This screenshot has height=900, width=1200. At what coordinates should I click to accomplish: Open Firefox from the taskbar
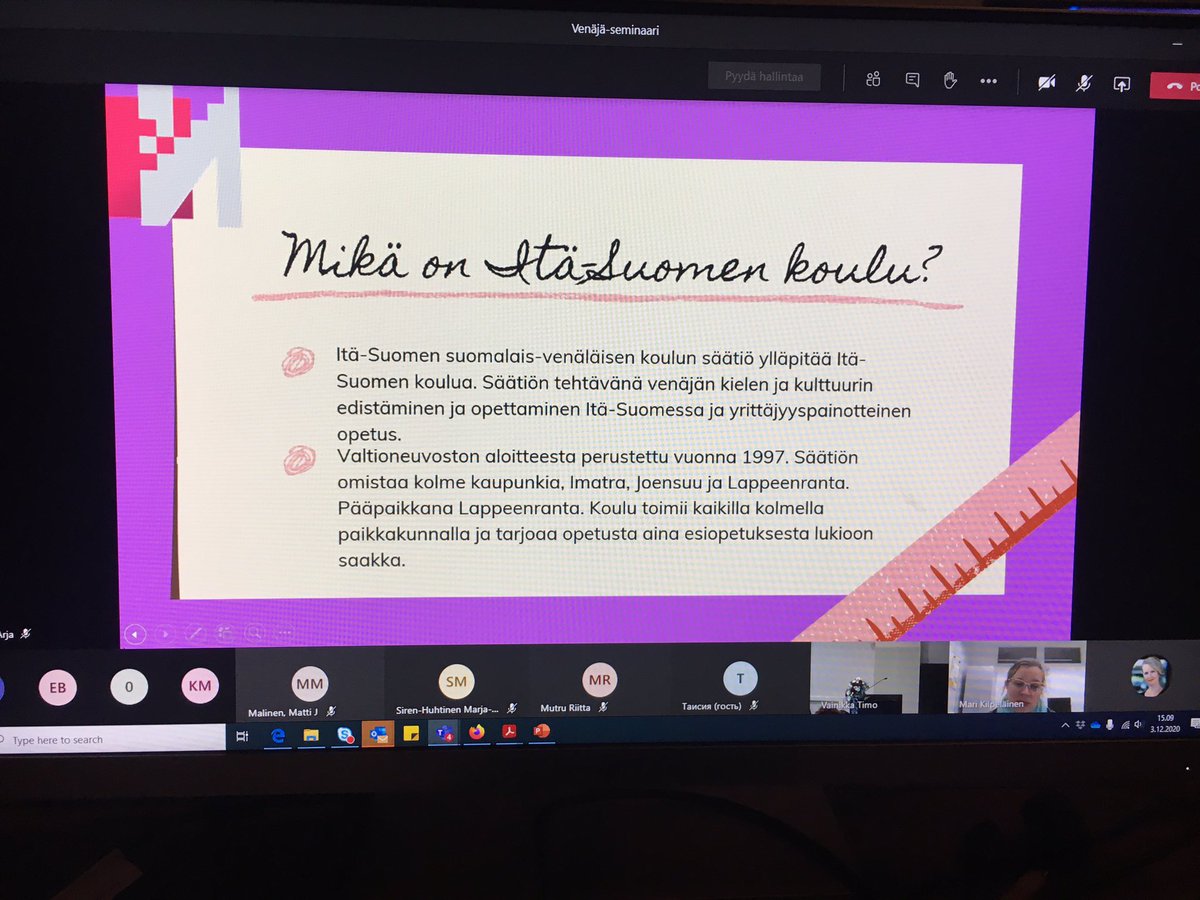(476, 733)
